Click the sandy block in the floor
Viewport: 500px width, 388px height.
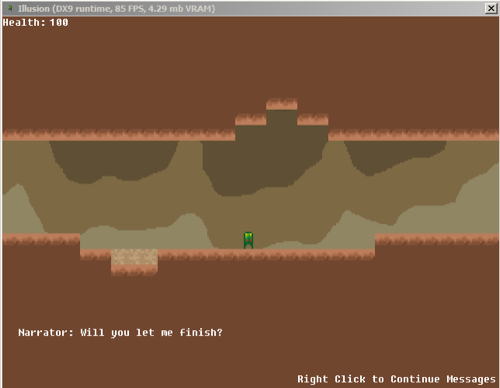pyautogui.click(x=134, y=257)
